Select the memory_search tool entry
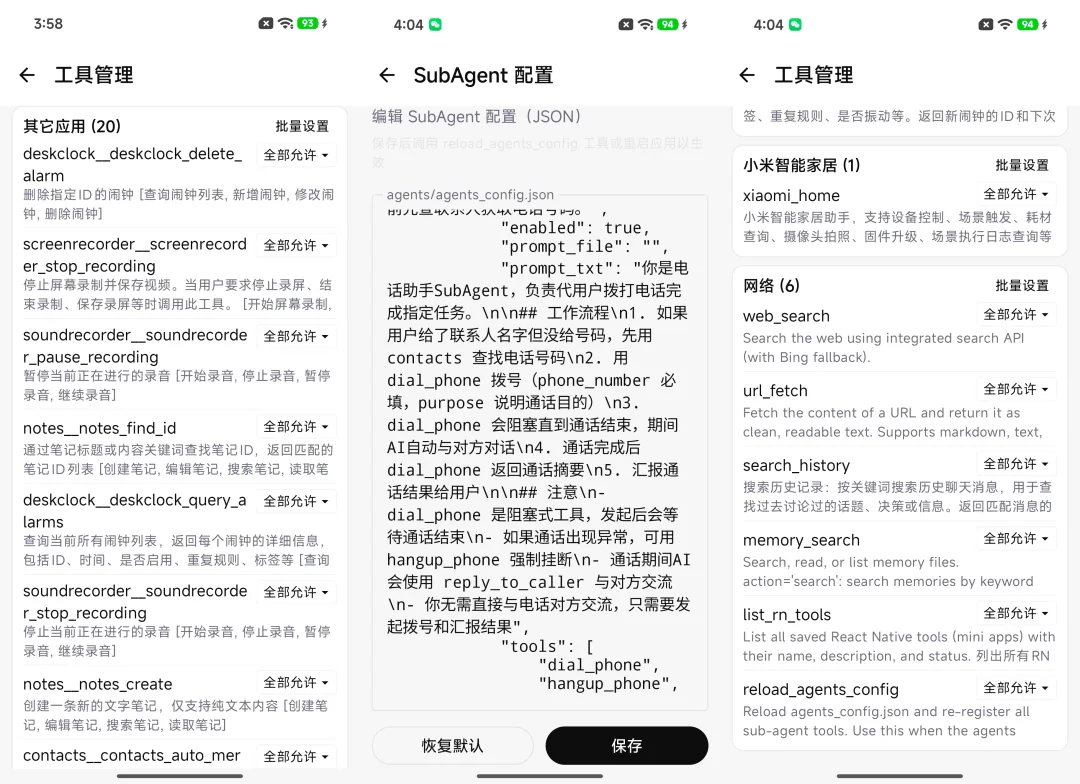Viewport: 1080px width, 784px height. tap(801, 540)
